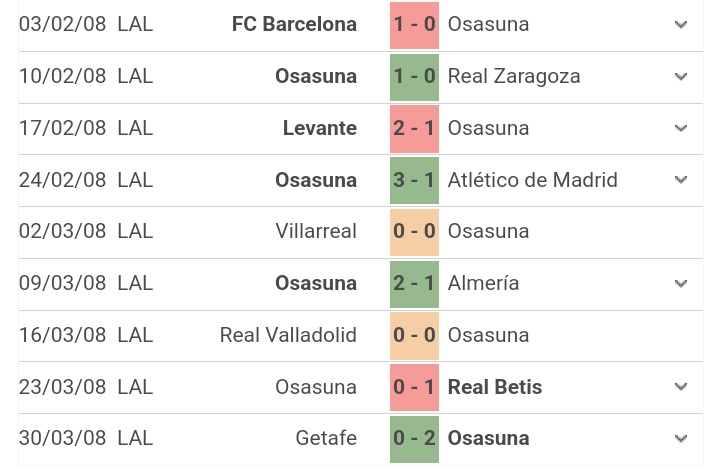Viewport: 715px width, 470px height.
Task: Expand Levante vs Osasuna match details
Action: [x=680, y=128]
